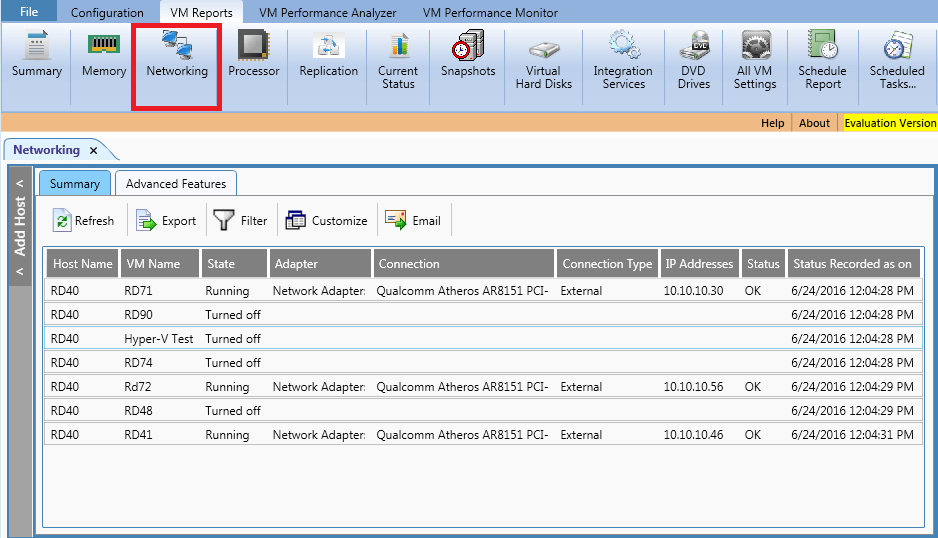Click Network Adapter cell in Rd72 row
The width and height of the screenshot is (938, 538).
pyautogui.click(x=319, y=387)
